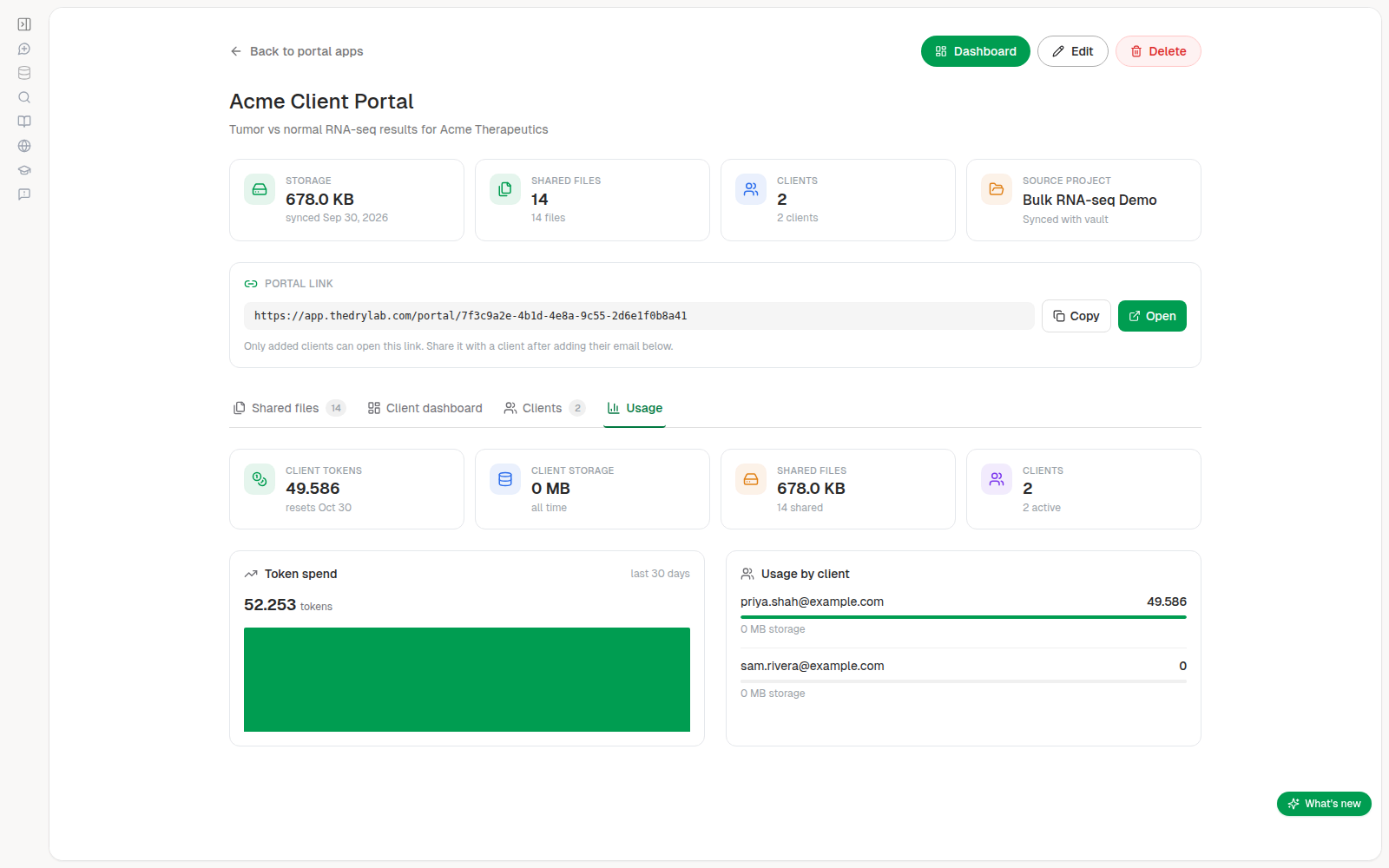
Task: Open the feedback message icon in sidebar
Action: [x=24, y=194]
